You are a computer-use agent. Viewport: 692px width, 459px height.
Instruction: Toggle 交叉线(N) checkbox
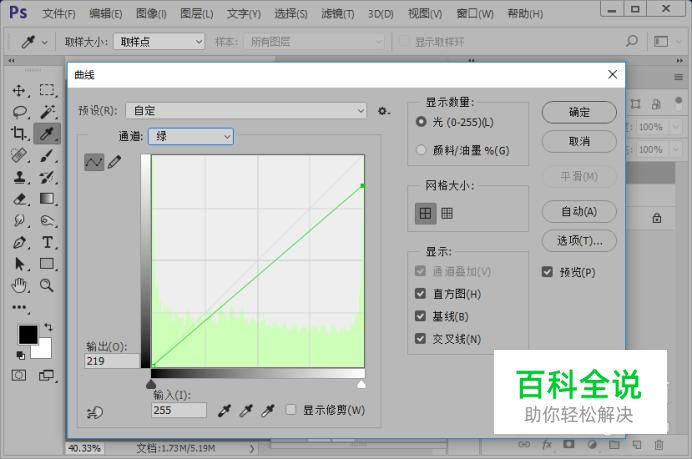421,339
